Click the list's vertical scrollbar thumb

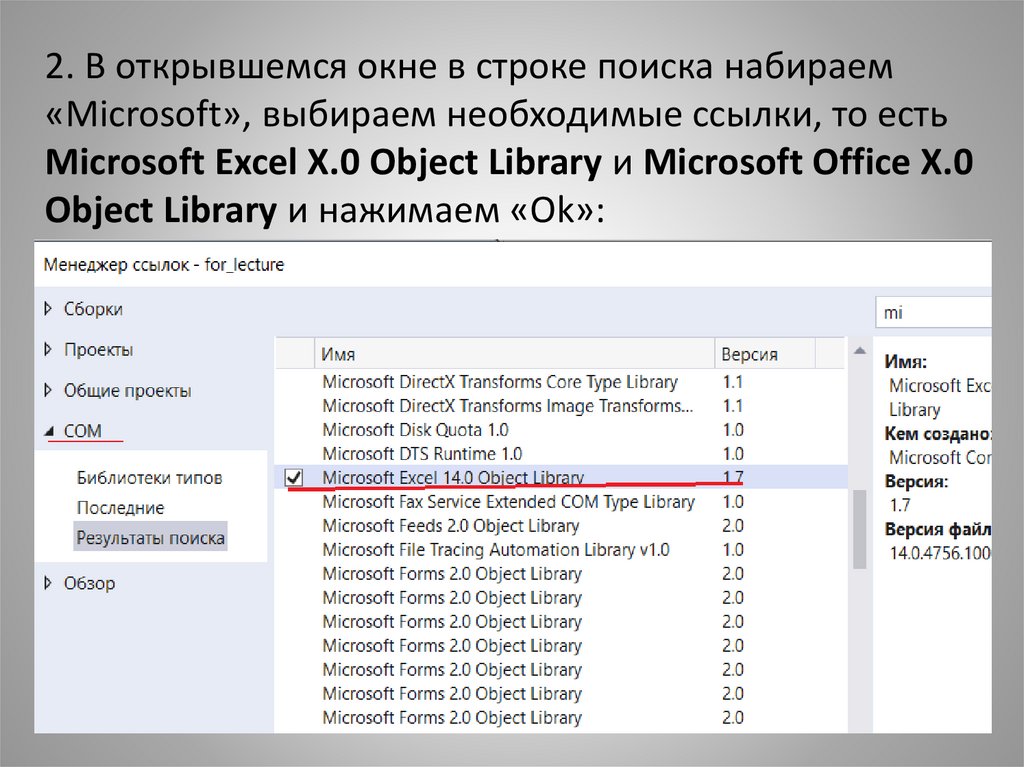(860, 529)
